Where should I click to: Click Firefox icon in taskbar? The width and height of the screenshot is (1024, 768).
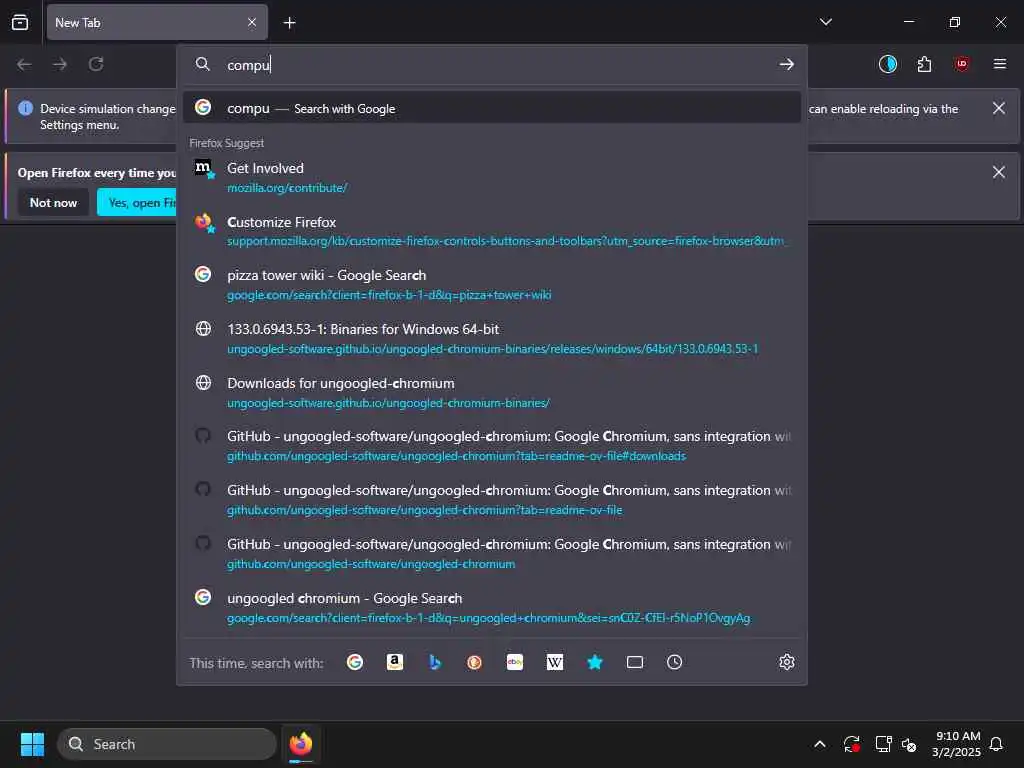301,744
